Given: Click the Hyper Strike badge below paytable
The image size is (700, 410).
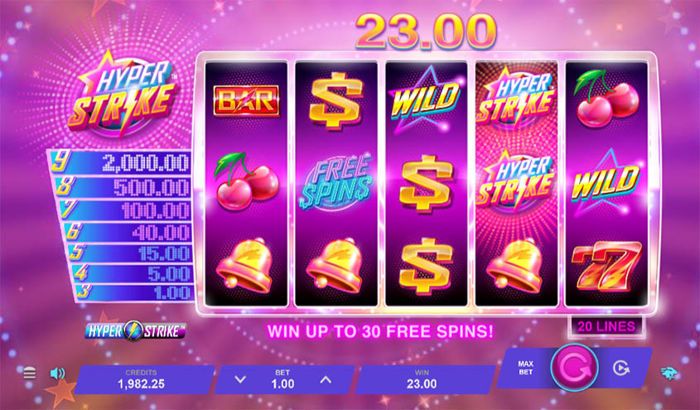Looking at the screenshot, I should [x=135, y=331].
